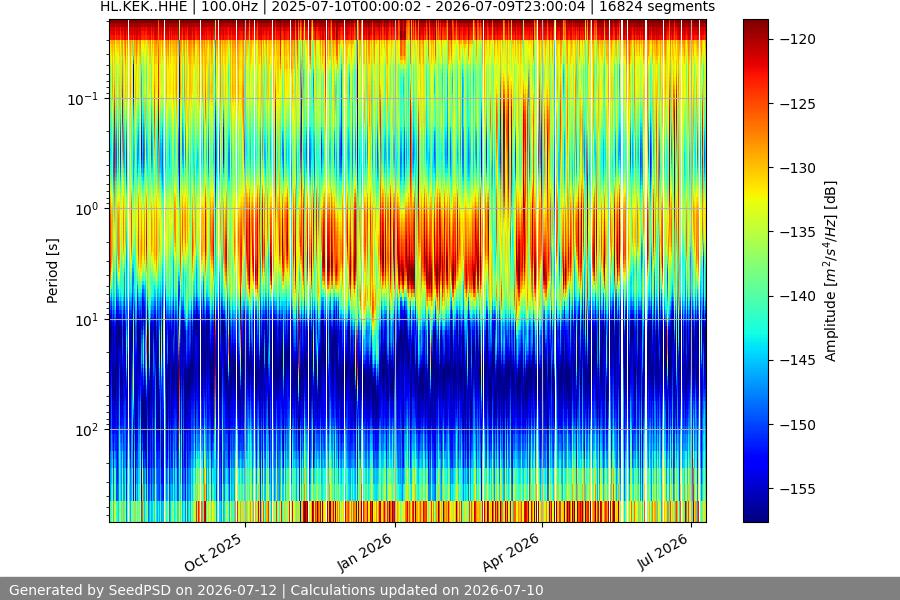Screen dimensions: 900x600
Task: Click the −155 colorbar tick label
Action: point(798,489)
